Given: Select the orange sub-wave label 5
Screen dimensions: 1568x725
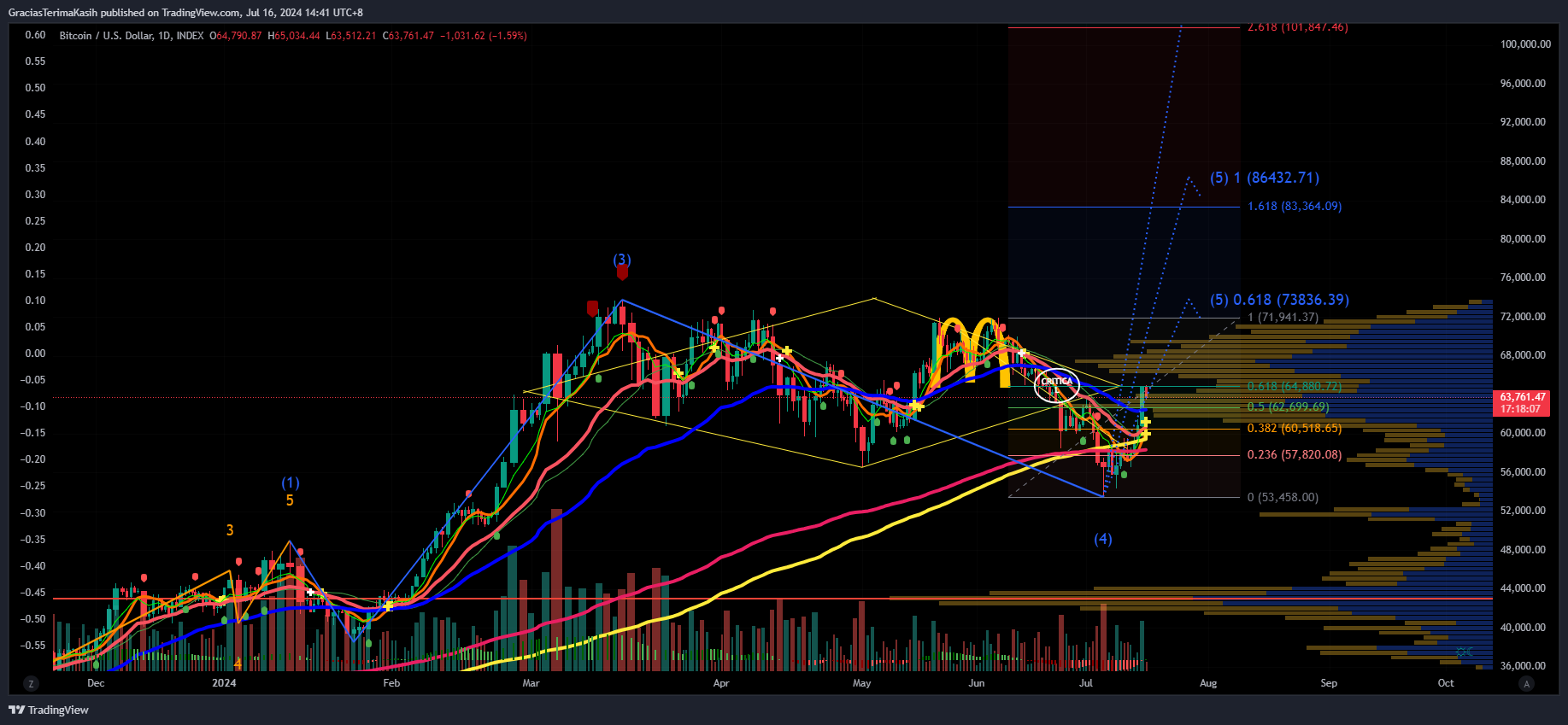Looking at the screenshot, I should pos(290,500).
